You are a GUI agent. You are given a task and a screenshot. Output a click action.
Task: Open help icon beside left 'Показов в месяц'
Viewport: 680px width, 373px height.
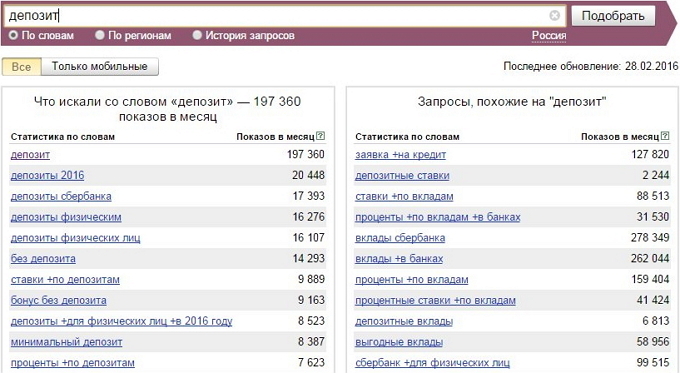(x=320, y=136)
